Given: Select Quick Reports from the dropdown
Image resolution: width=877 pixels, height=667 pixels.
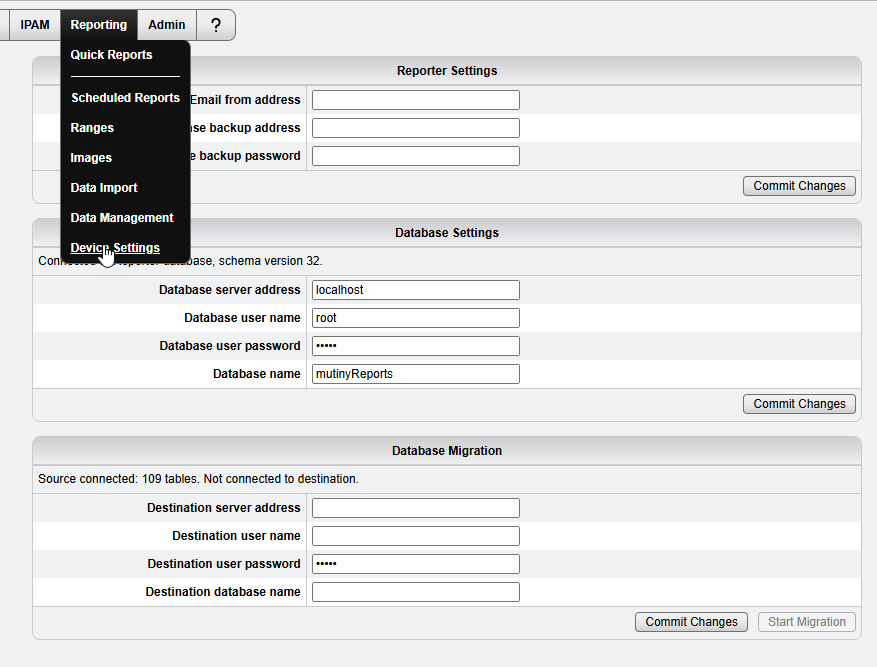Looking at the screenshot, I should coord(111,55).
